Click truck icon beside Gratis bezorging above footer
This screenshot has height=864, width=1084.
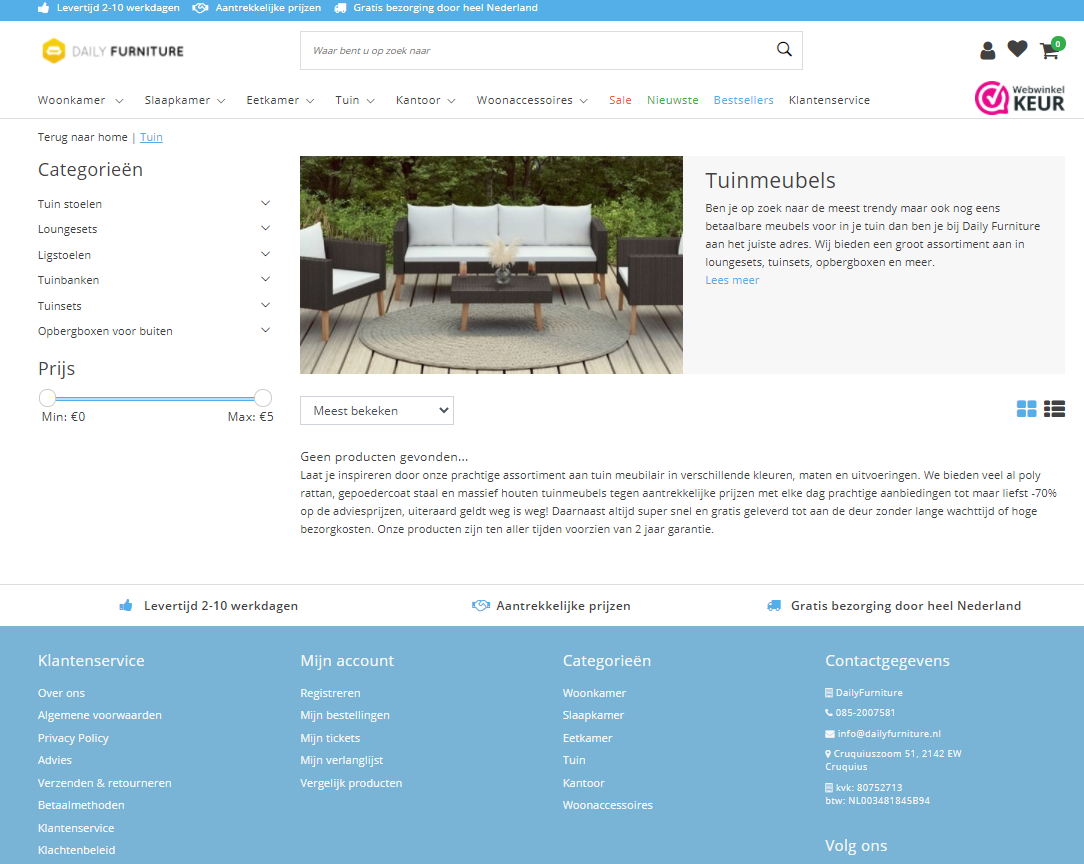(x=774, y=605)
